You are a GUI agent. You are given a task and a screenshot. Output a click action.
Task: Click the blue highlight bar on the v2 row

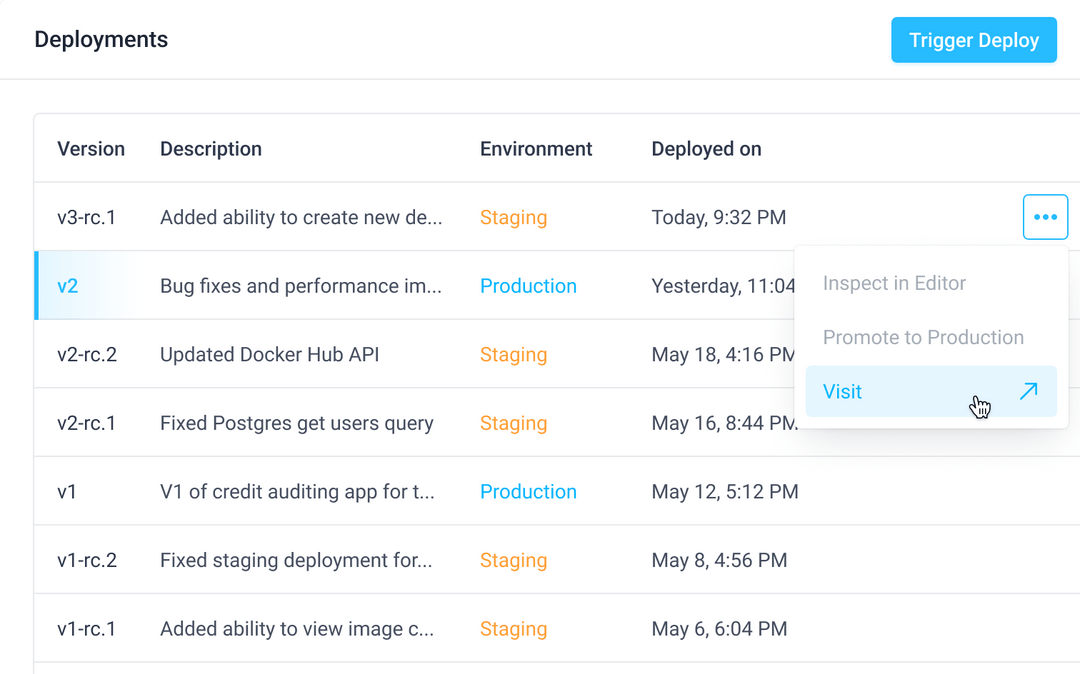[37, 285]
